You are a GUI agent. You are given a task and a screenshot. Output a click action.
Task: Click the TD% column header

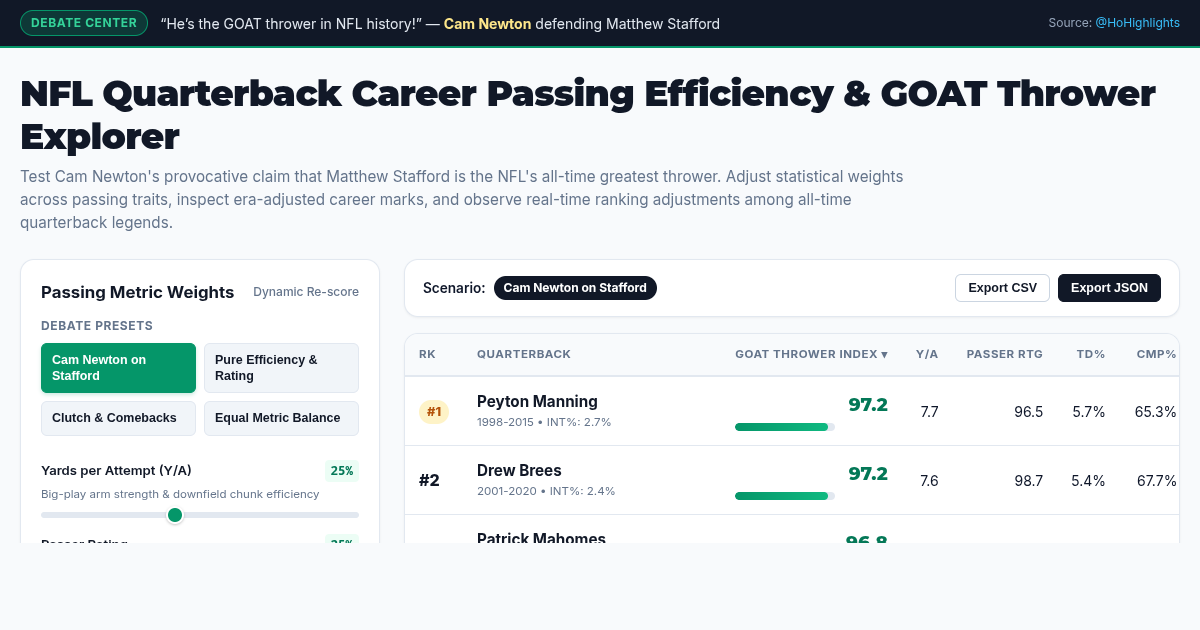click(x=1091, y=354)
